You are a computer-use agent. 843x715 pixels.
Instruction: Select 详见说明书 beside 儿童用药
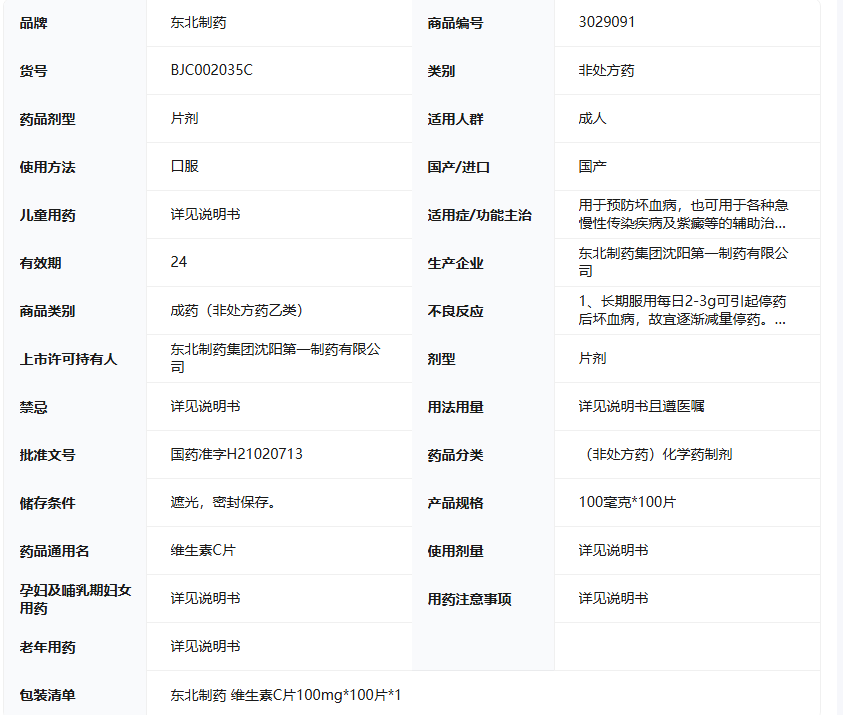pos(205,214)
